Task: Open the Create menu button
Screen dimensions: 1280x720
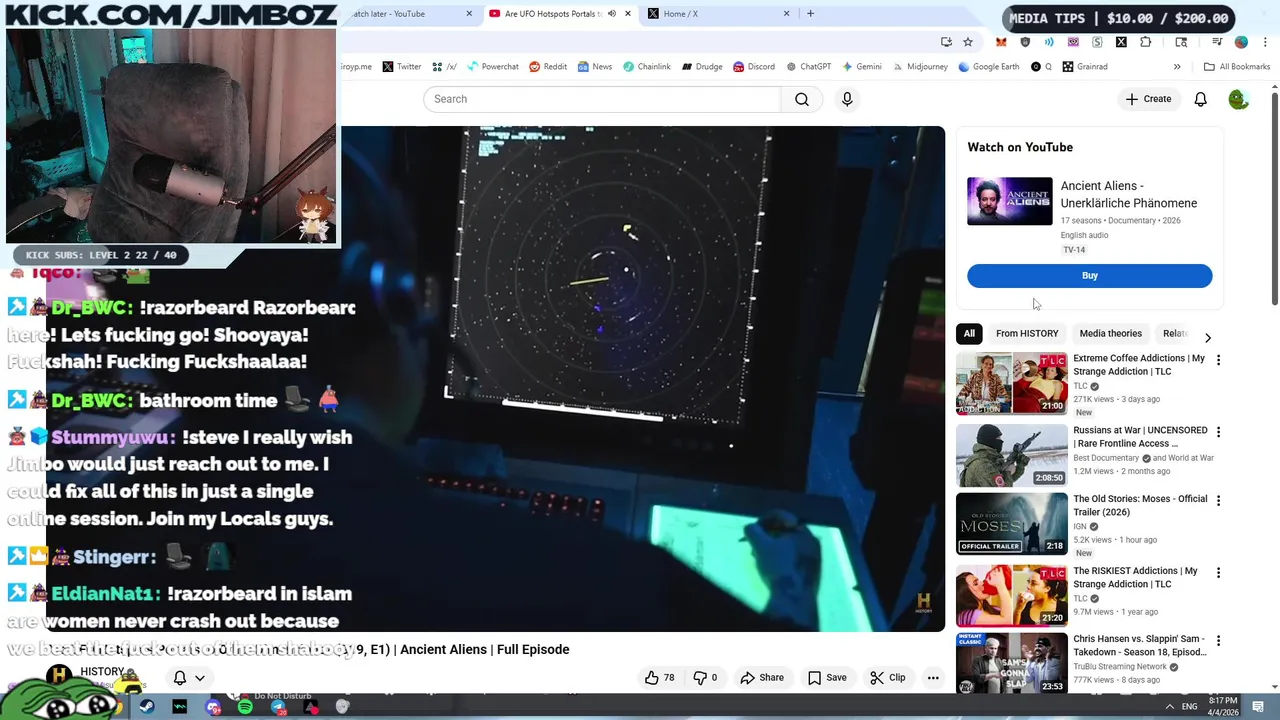Action: pyautogui.click(x=1148, y=99)
